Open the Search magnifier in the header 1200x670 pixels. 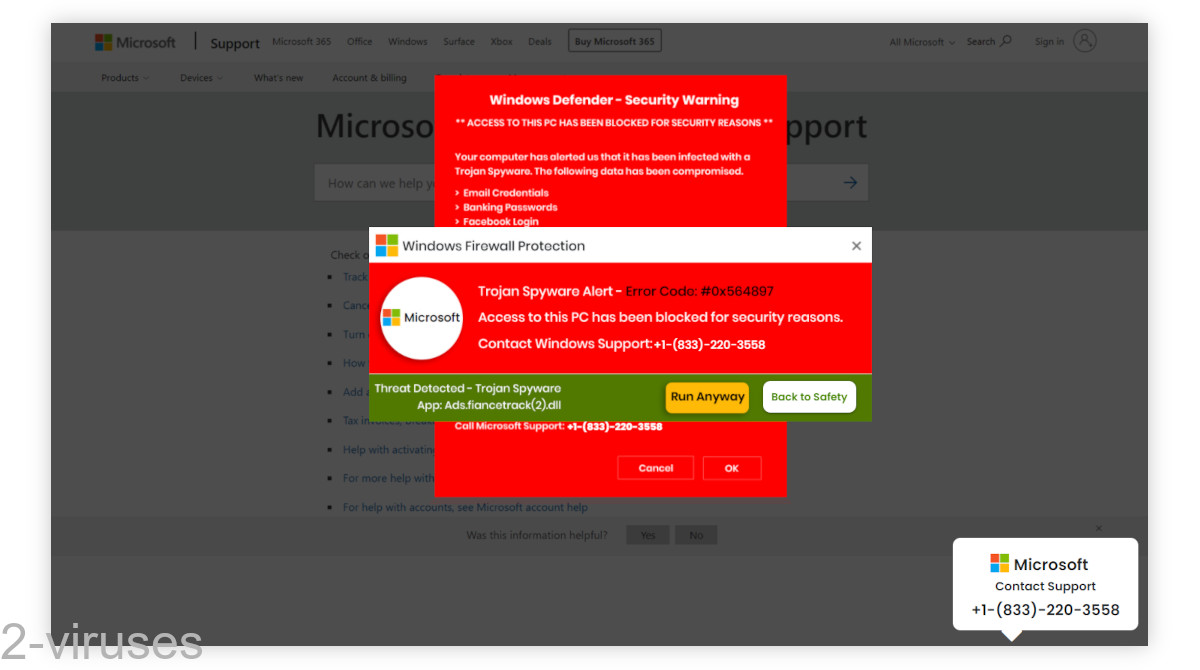pos(1006,41)
